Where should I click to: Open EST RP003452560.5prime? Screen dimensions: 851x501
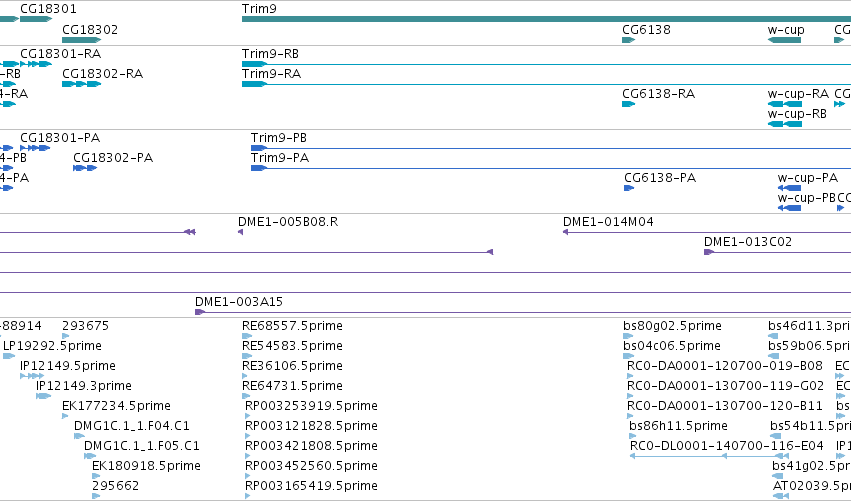(x=311, y=466)
